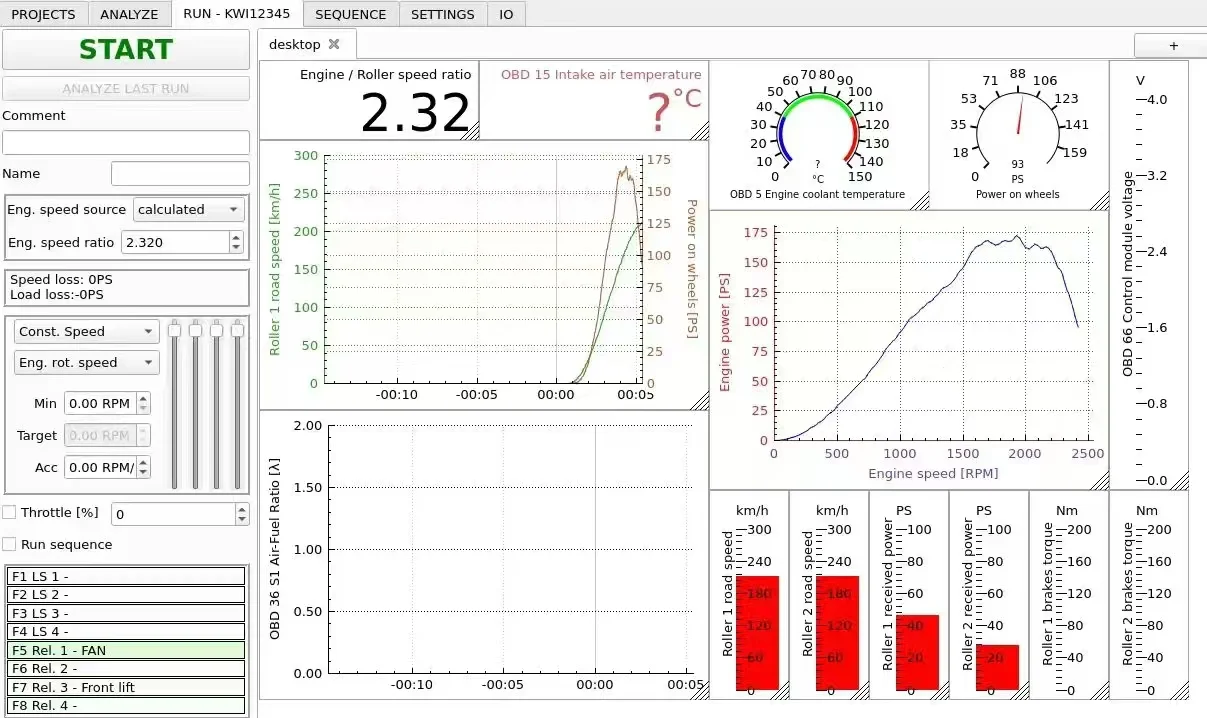Click the Min RPM input field

[x=100, y=403]
